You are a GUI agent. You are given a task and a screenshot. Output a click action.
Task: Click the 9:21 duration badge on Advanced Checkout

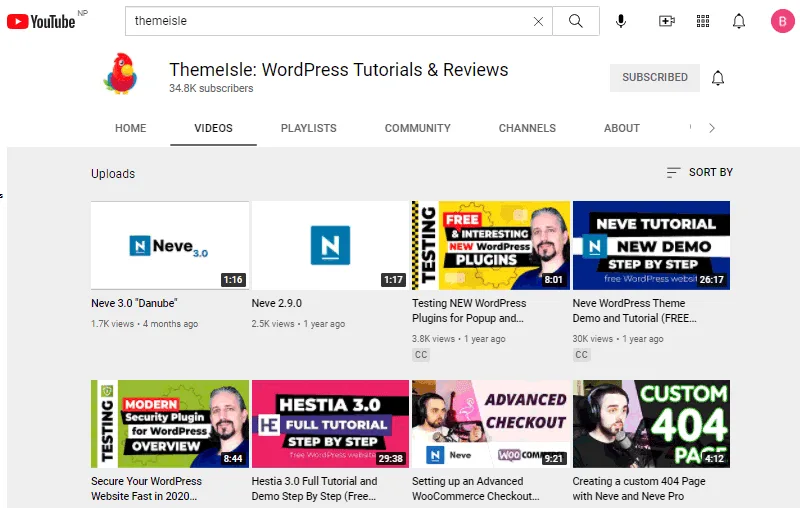pyautogui.click(x=554, y=459)
